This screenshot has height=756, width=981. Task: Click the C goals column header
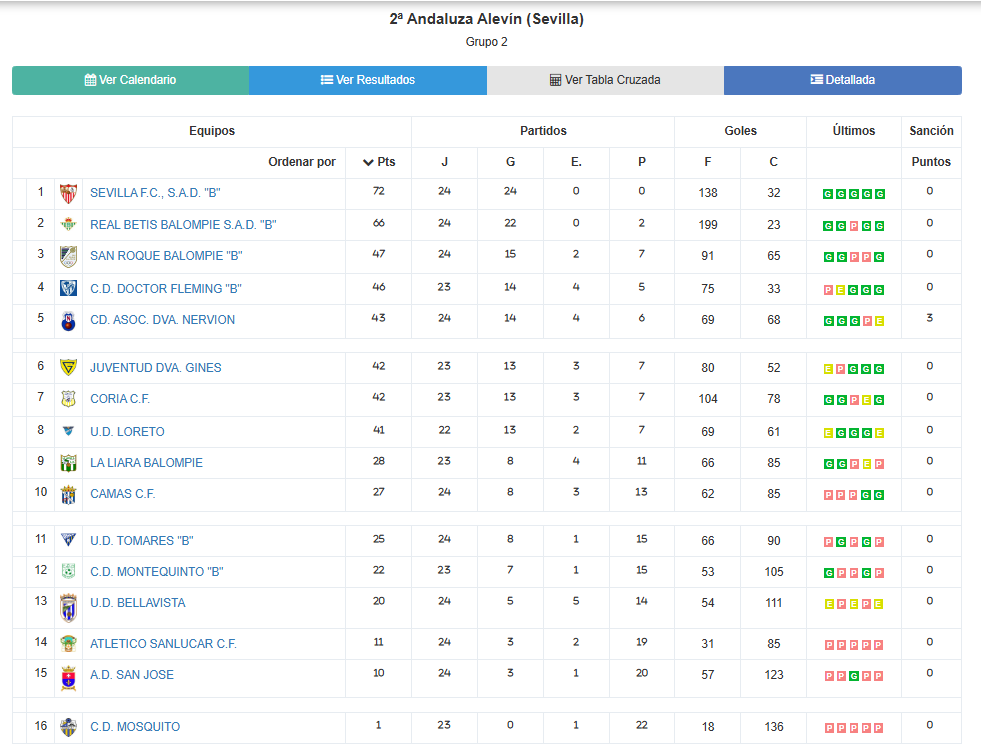tap(773, 162)
